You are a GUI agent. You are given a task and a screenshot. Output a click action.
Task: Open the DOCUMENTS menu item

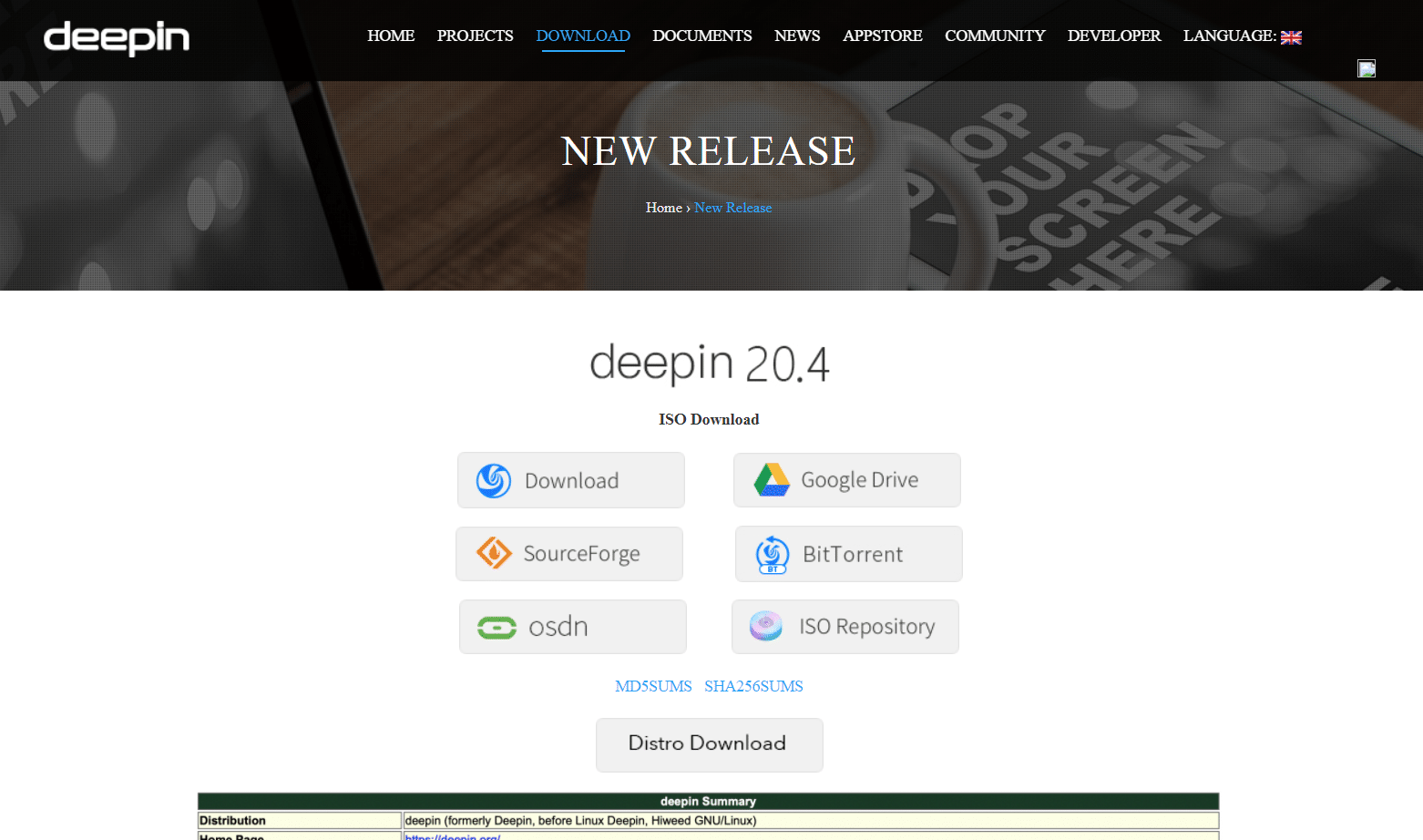click(x=702, y=36)
